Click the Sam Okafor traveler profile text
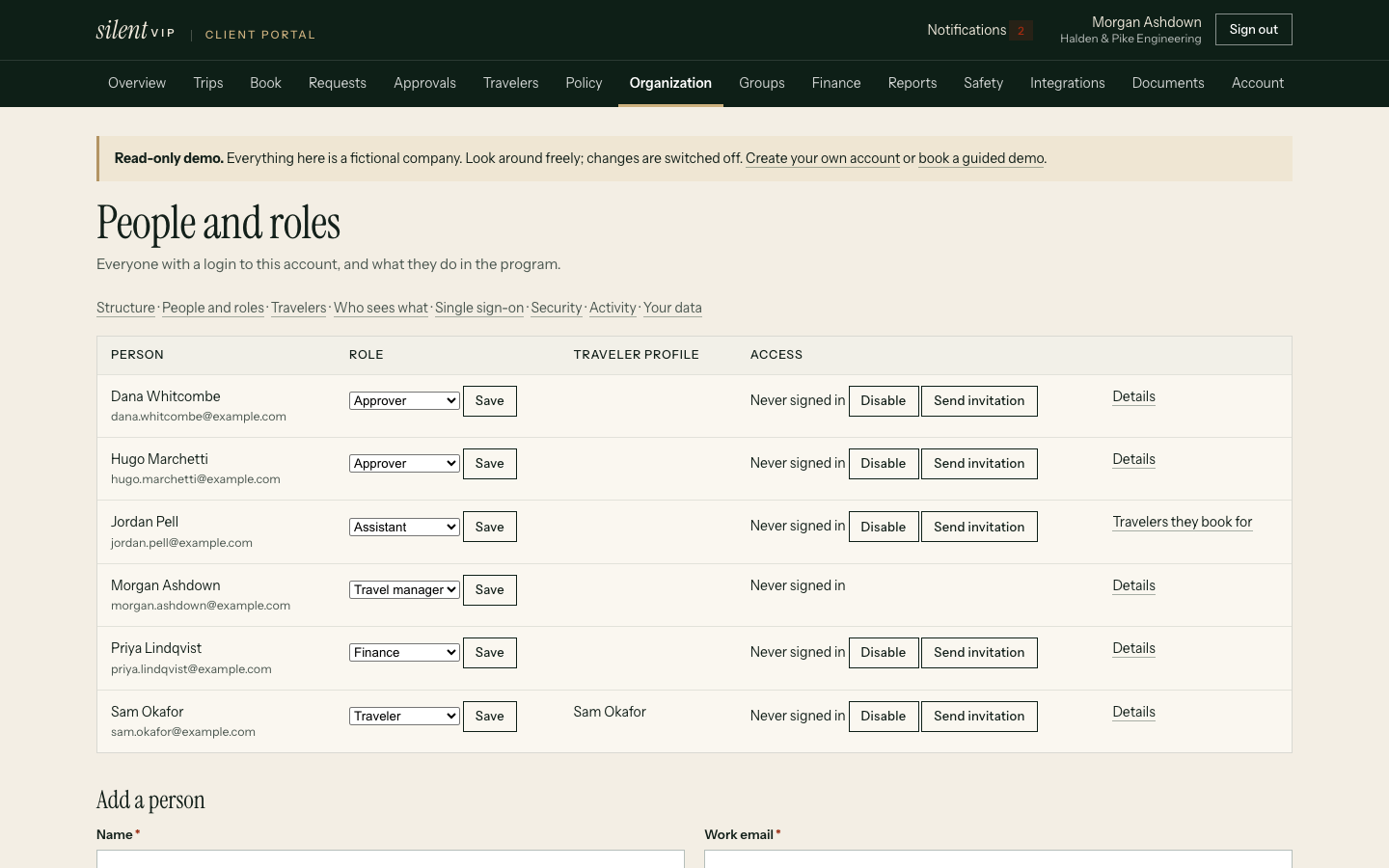 point(610,712)
